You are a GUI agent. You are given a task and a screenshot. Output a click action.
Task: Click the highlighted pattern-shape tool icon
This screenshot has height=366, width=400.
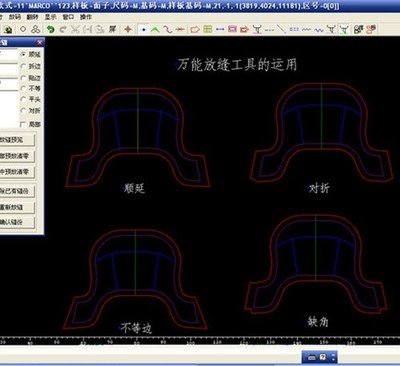coord(344,30)
